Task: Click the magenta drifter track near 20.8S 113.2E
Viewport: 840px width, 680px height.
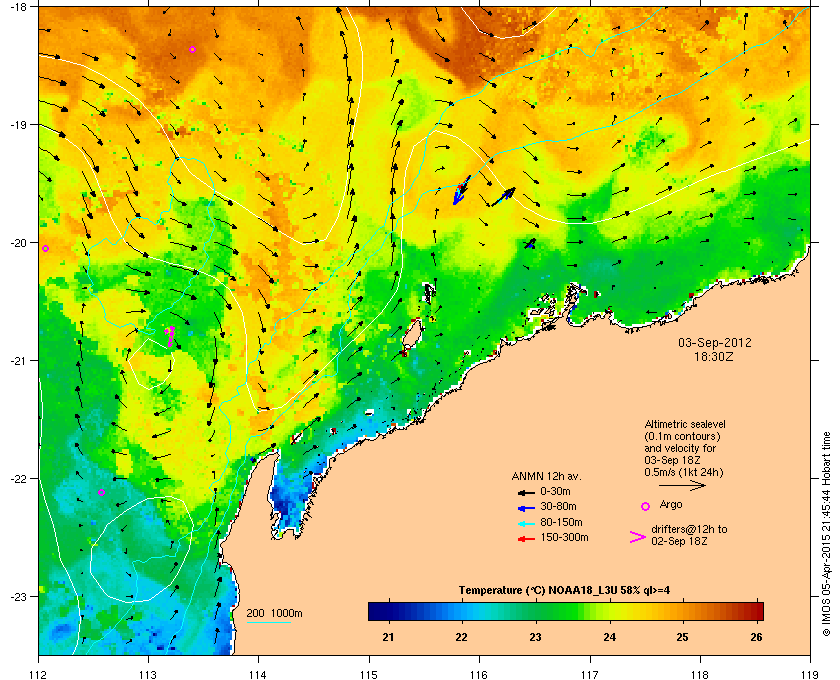Action: 169,335
